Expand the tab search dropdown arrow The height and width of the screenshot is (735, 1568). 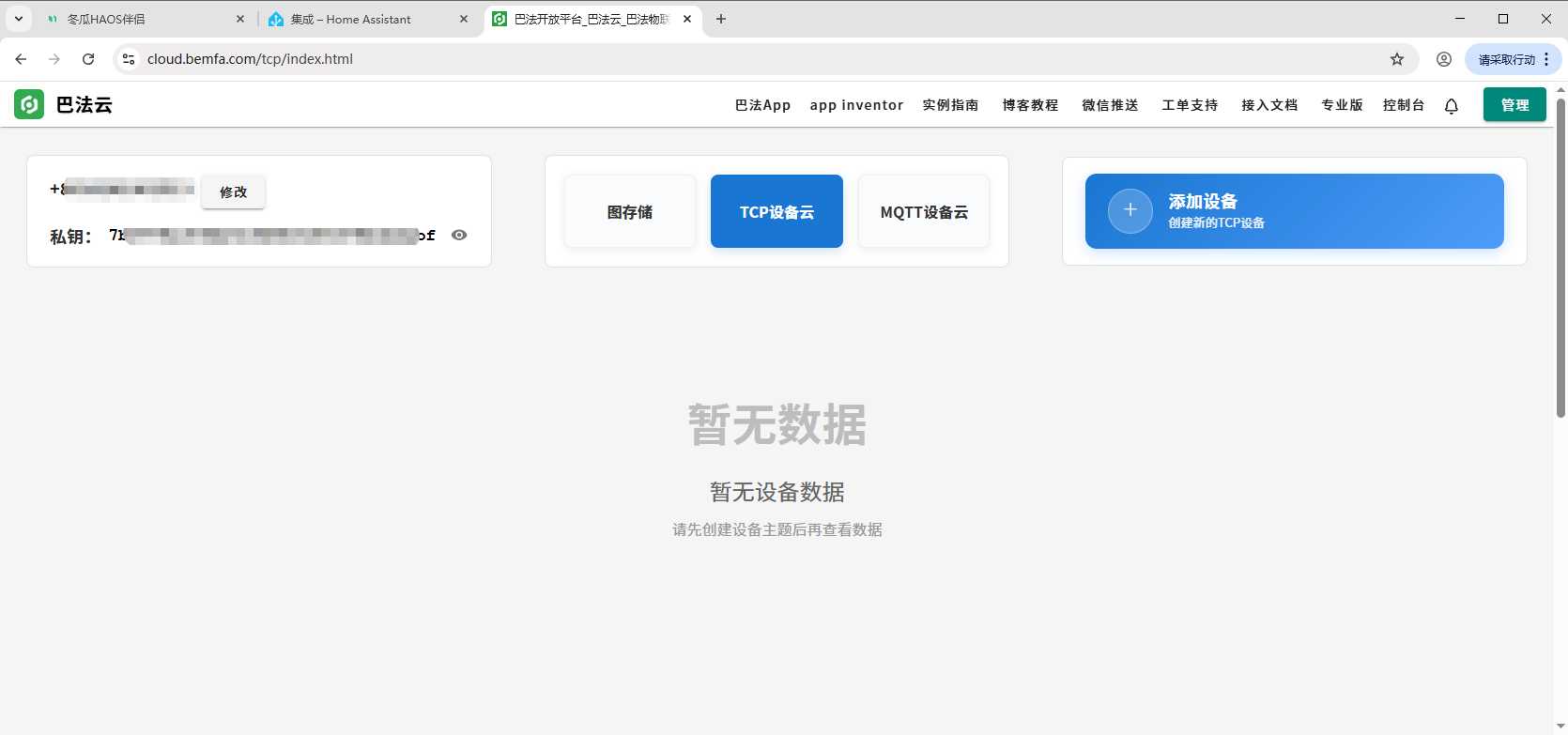pos(19,19)
